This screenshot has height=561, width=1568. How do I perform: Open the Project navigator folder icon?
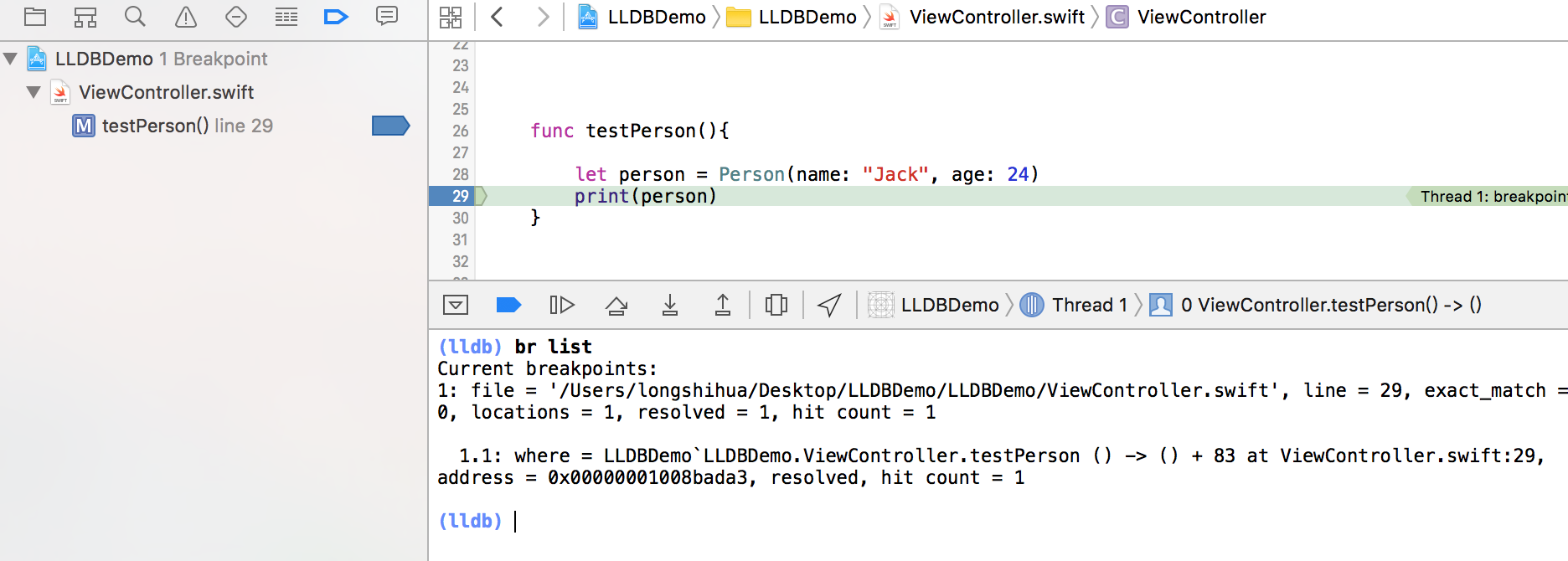point(35,17)
